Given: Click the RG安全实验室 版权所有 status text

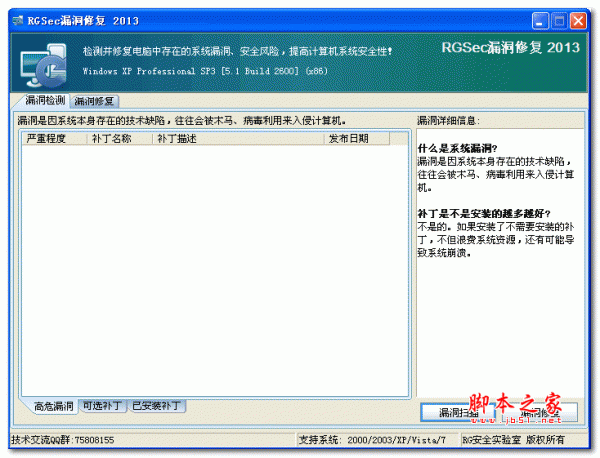Looking at the screenshot, I should [513, 440].
